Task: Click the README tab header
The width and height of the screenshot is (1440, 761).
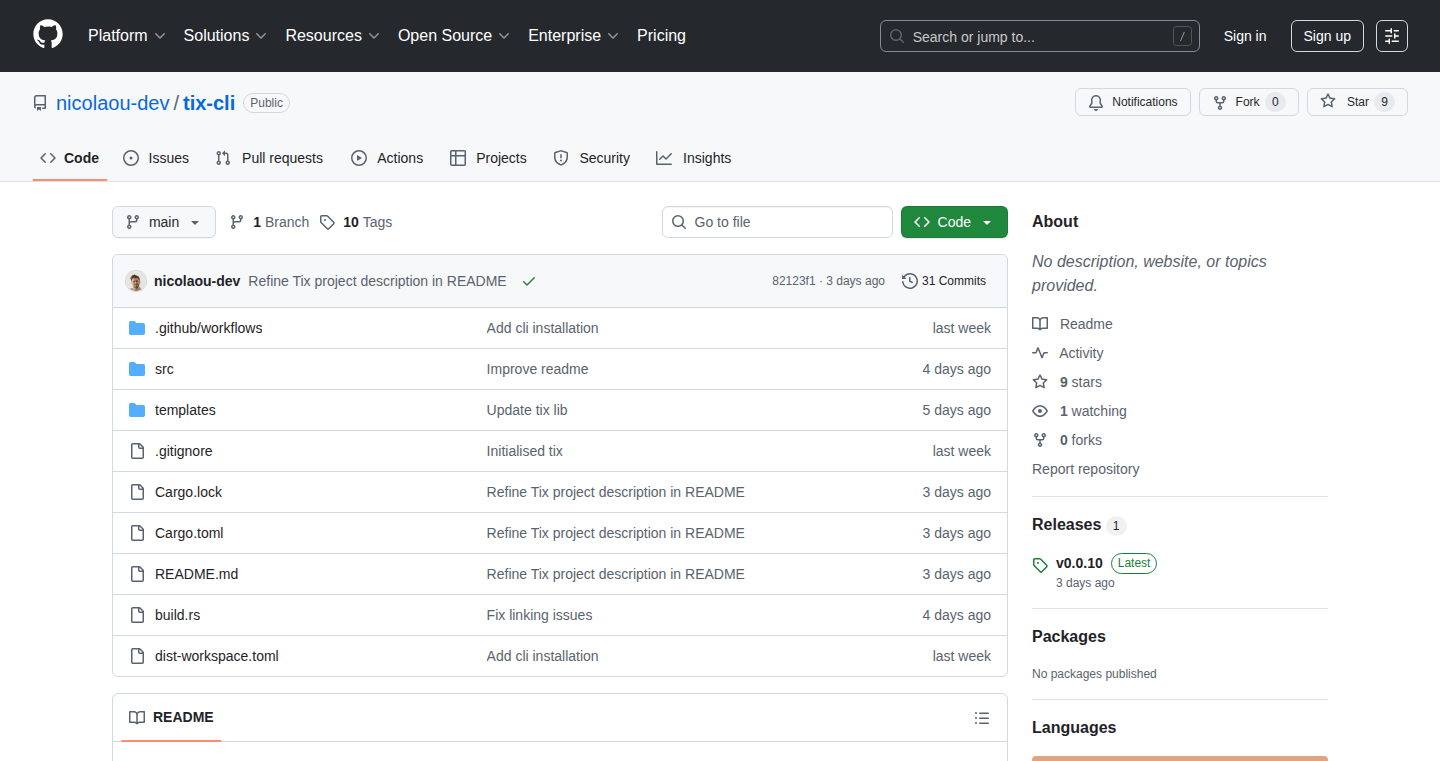Action: [x=171, y=718]
